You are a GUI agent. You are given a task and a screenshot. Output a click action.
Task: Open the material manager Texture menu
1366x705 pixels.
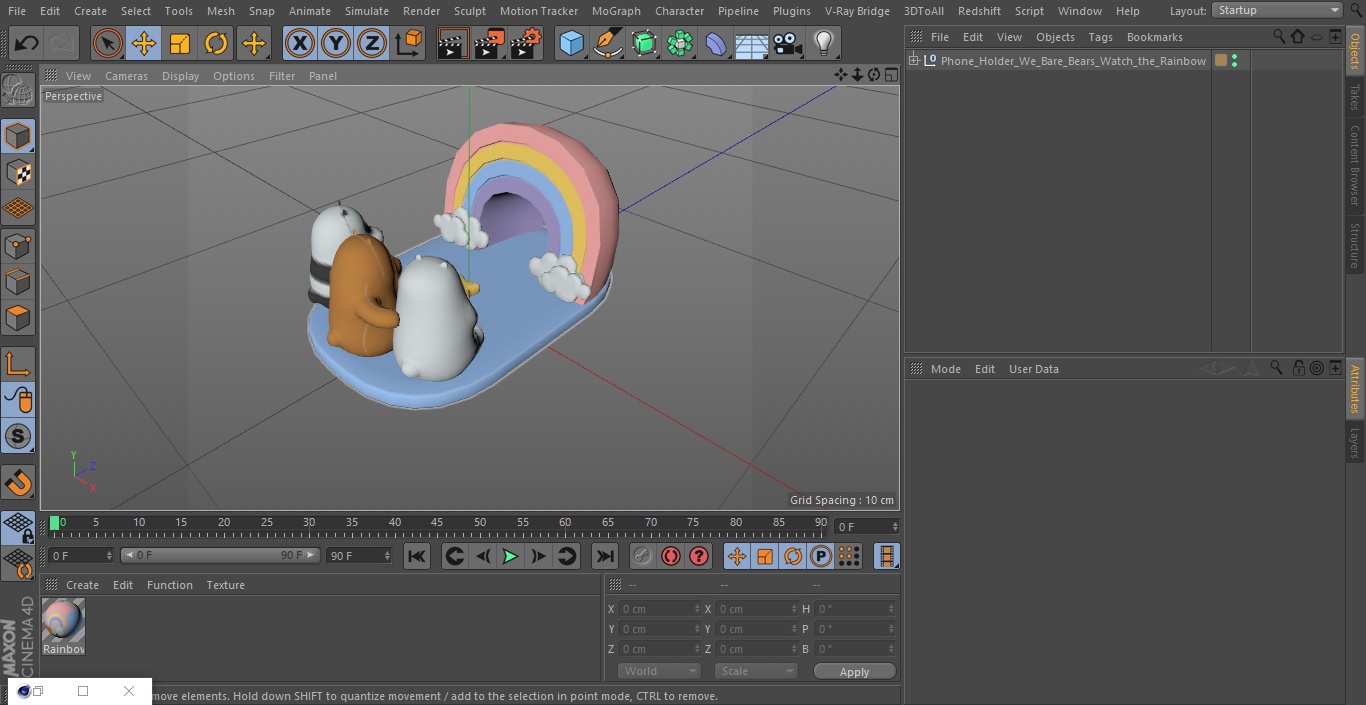226,585
